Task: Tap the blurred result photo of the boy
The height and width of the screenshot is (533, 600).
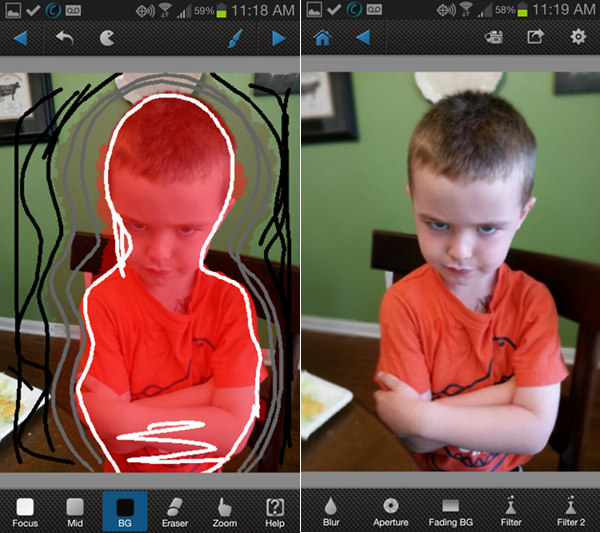Action: (x=450, y=272)
